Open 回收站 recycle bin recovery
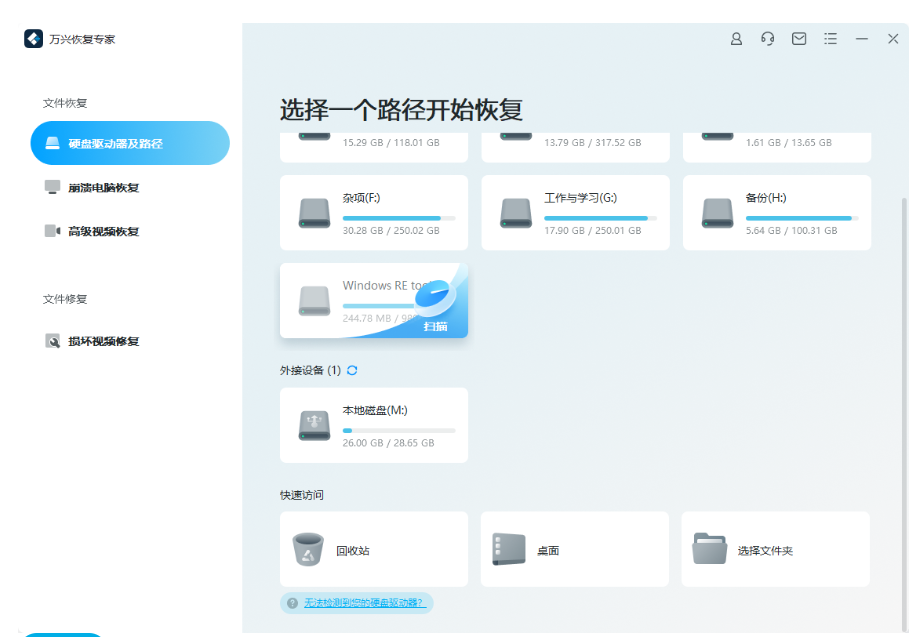This screenshot has width=911, height=637. click(x=373, y=549)
